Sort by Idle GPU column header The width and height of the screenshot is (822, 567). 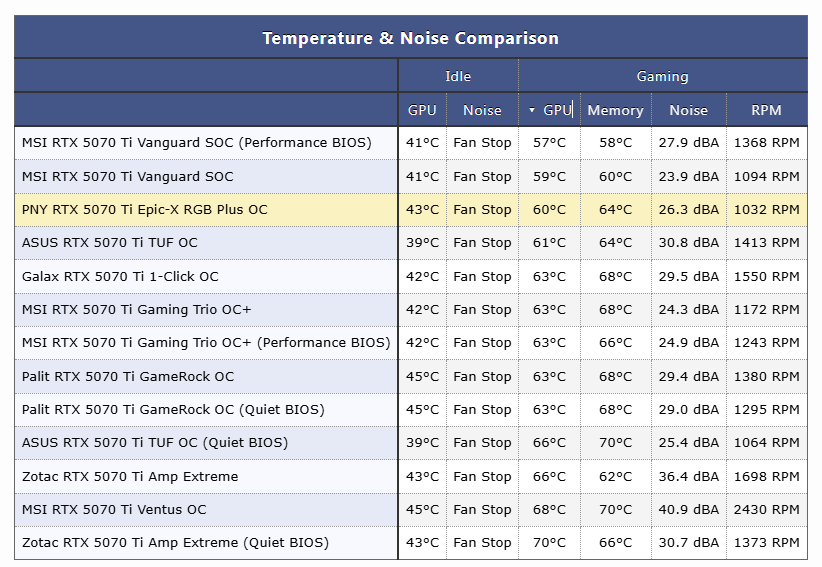tap(422, 110)
